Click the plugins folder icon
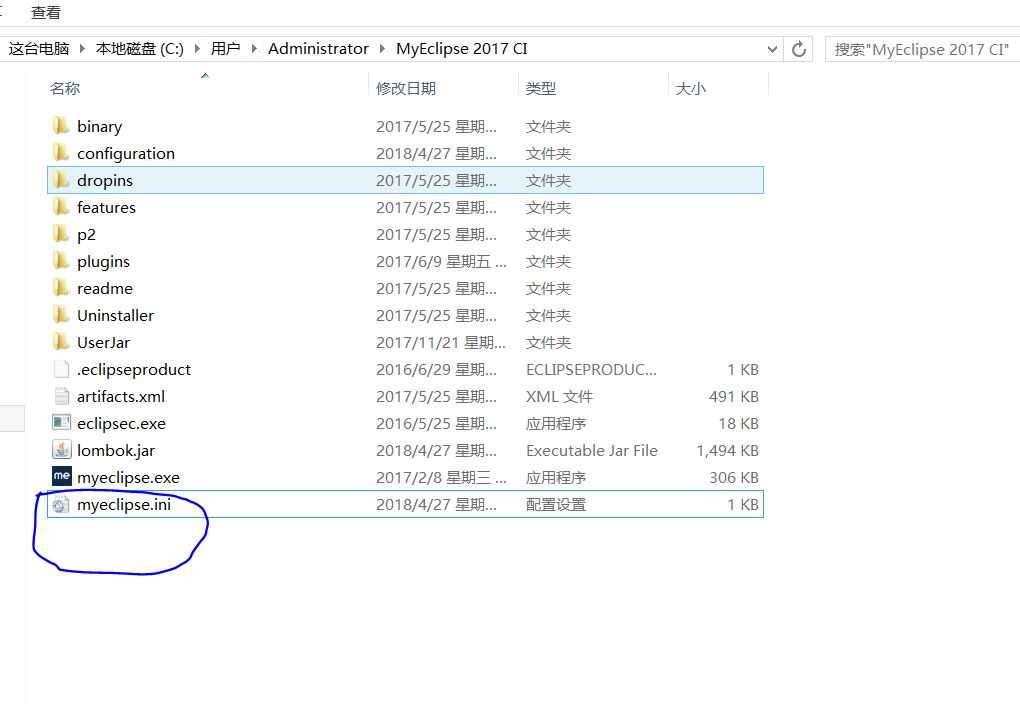Screen dimensions: 1020x704 tap(60, 261)
